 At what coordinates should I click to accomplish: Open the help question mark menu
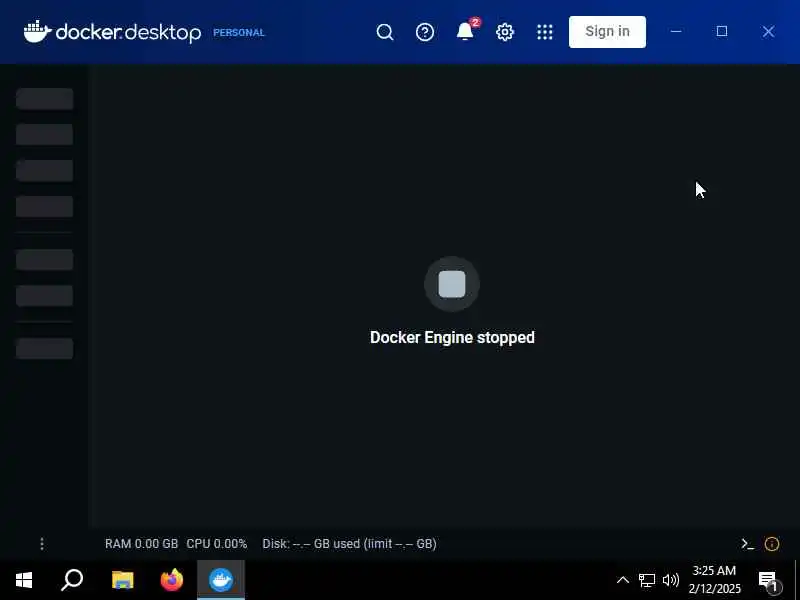(424, 32)
